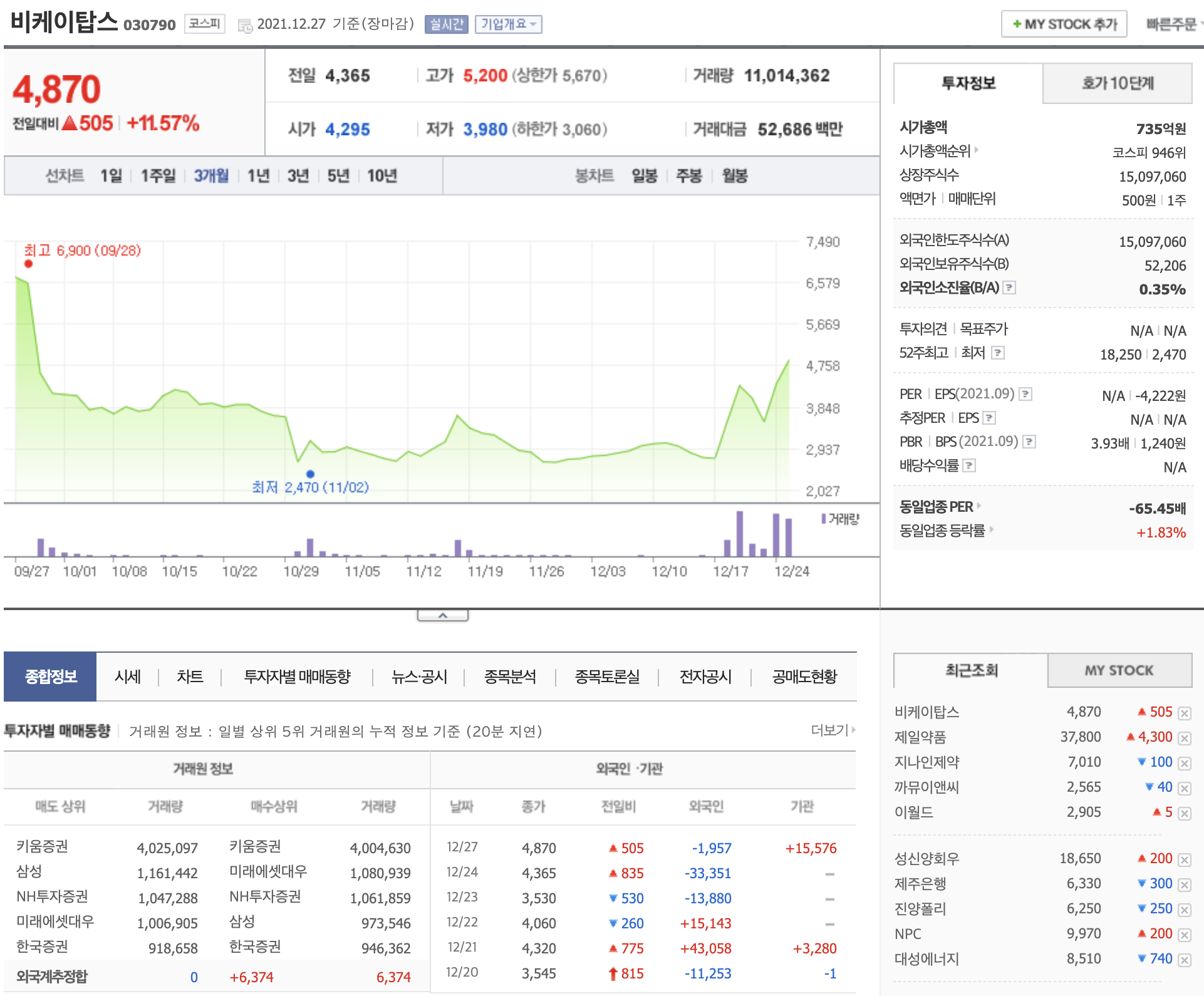
Task: Remove 제일약품 from recent list
Action: 1184,738
